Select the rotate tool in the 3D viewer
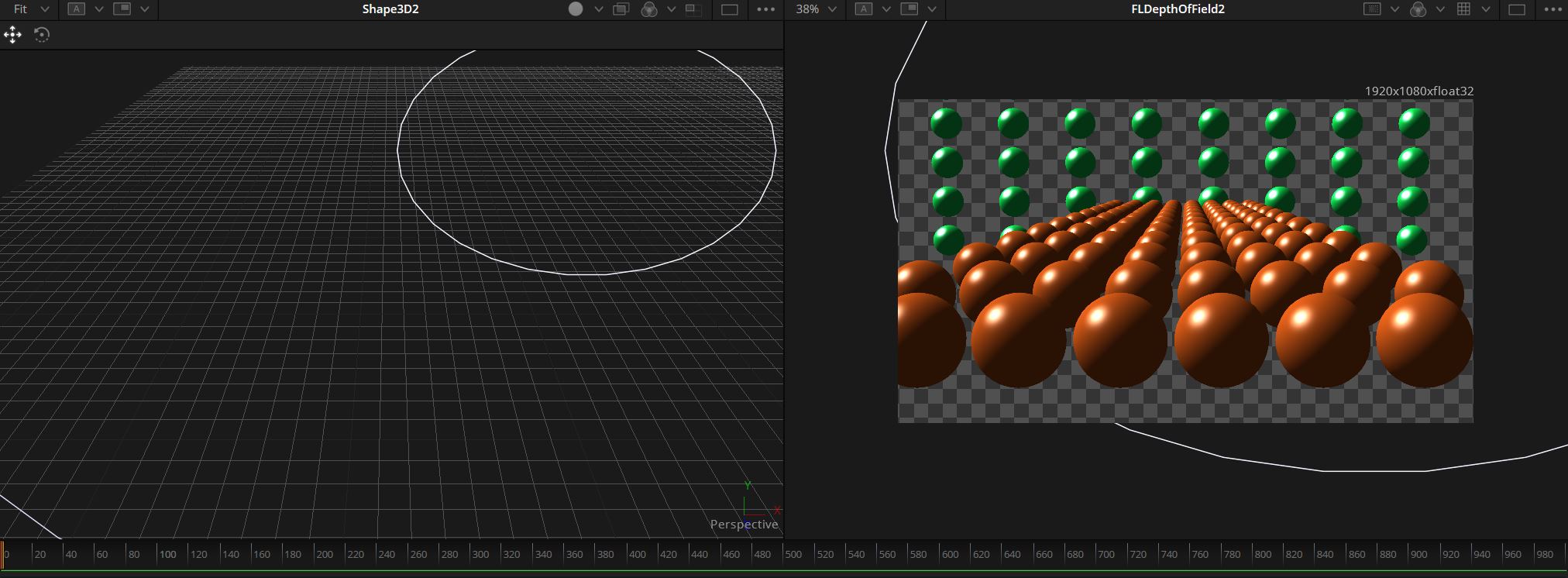Image resolution: width=1568 pixels, height=578 pixels. (42, 34)
